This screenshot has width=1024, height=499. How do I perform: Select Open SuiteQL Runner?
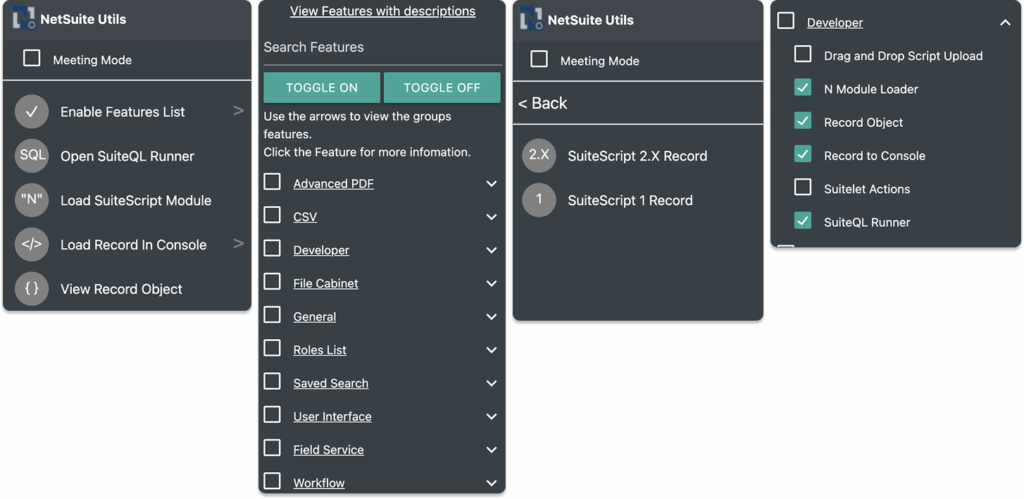pyautogui.click(x=127, y=156)
